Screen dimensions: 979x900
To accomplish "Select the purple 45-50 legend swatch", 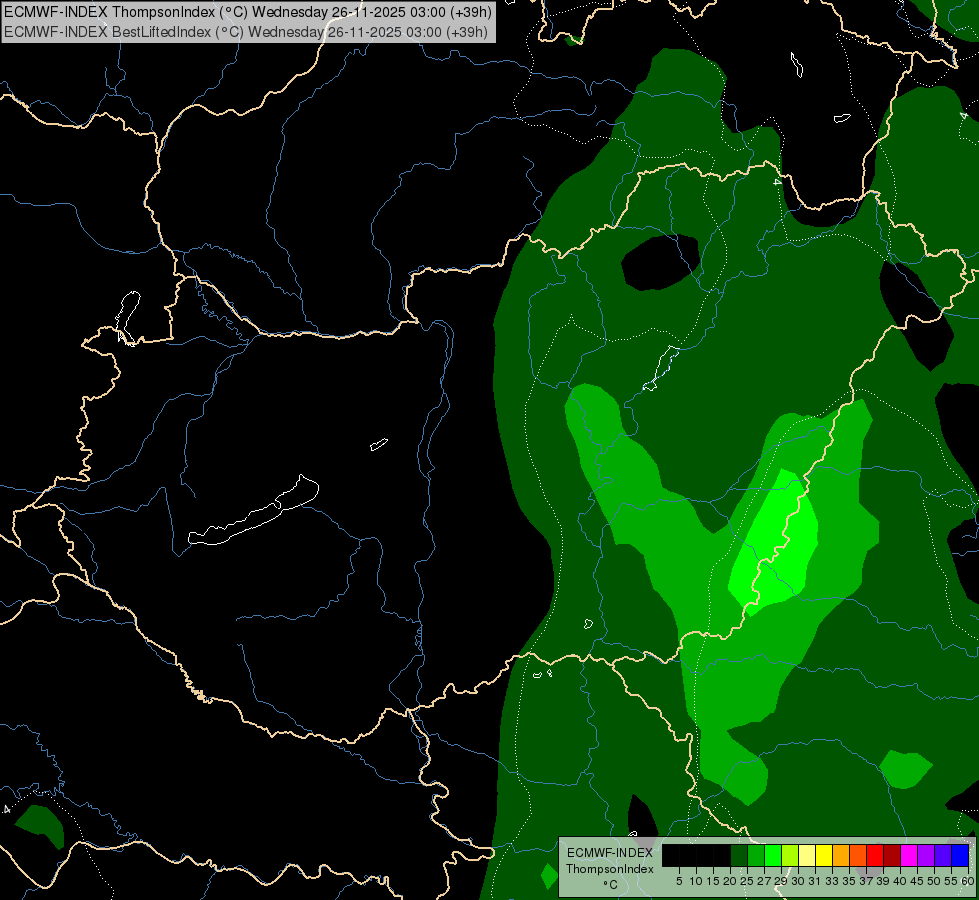I will point(926,855).
